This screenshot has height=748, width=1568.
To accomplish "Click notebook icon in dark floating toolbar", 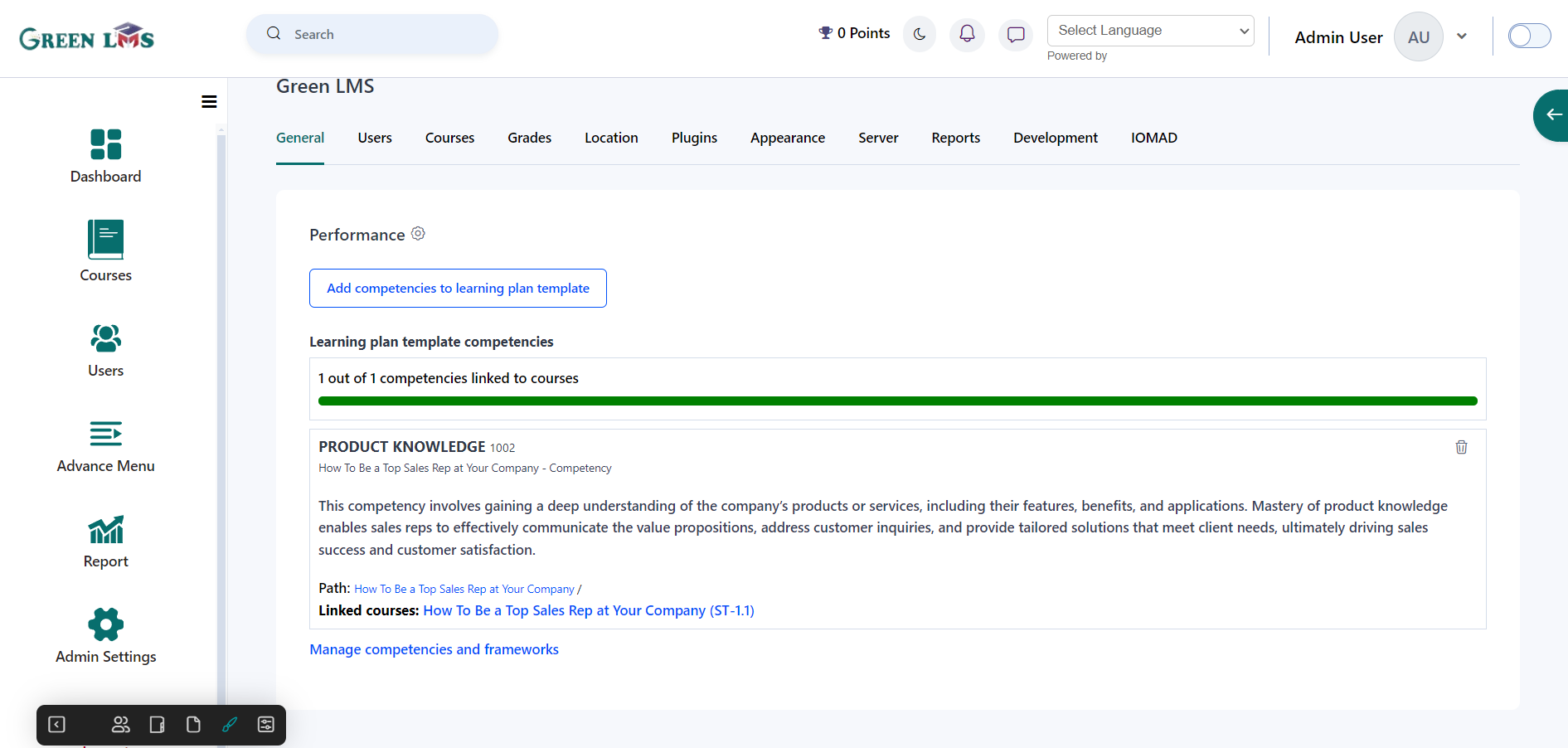I will (x=157, y=725).
